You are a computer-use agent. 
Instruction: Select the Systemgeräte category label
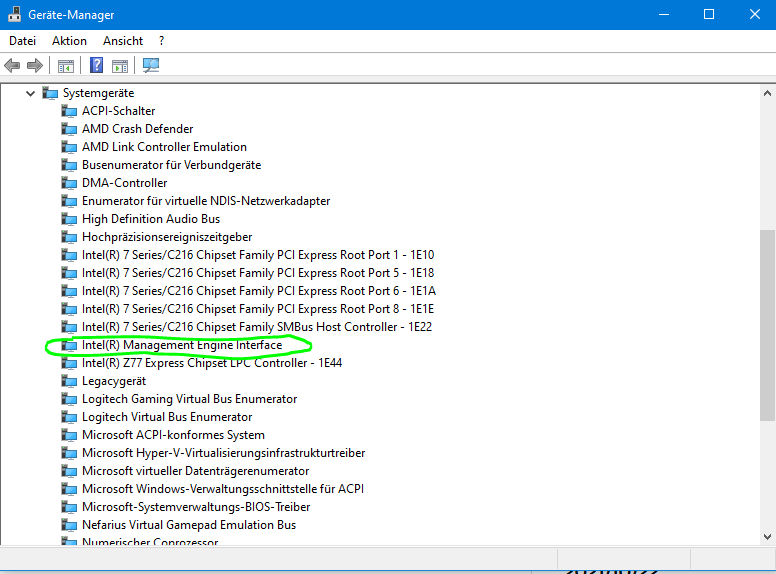[98, 93]
